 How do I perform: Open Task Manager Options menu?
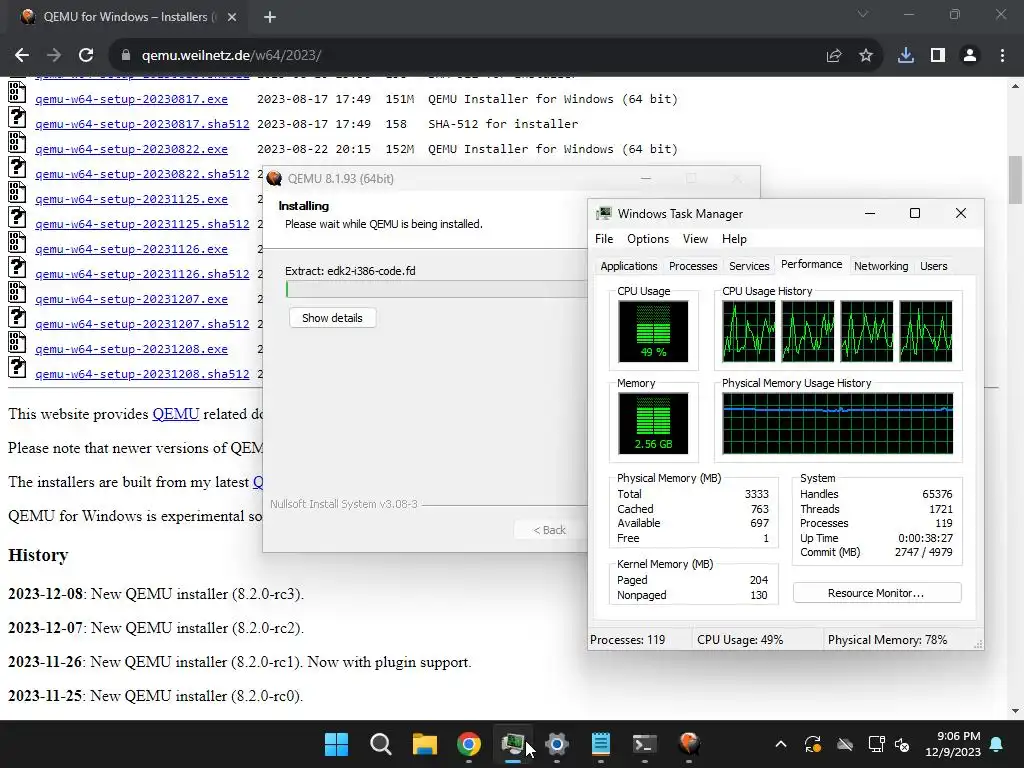coord(648,239)
